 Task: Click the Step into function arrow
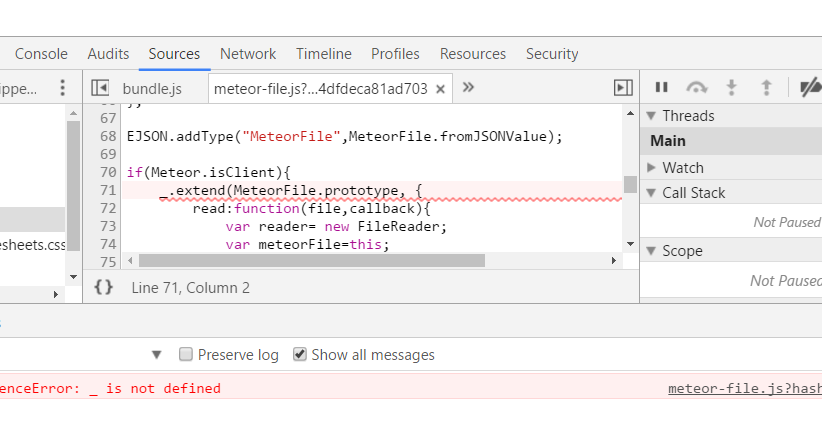click(x=731, y=87)
